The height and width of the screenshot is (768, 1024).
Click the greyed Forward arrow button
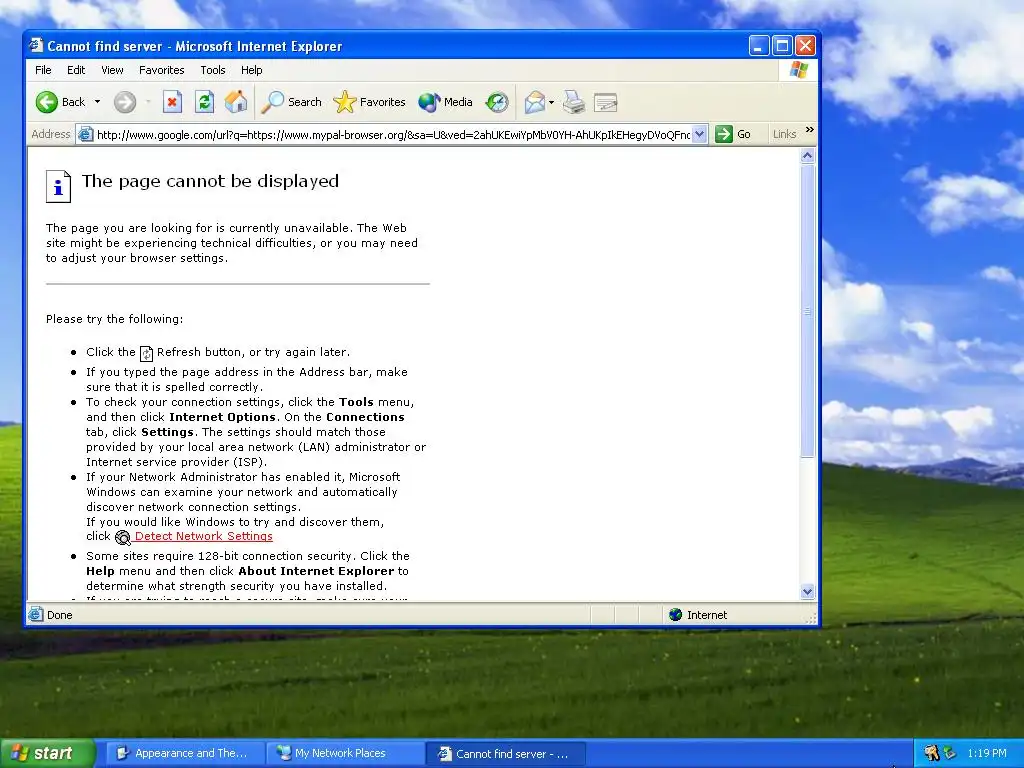pos(125,102)
